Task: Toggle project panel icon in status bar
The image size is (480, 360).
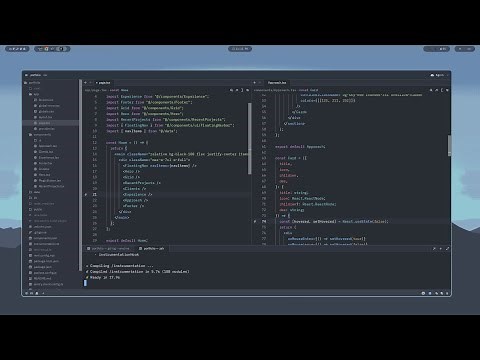Action: click(27, 293)
